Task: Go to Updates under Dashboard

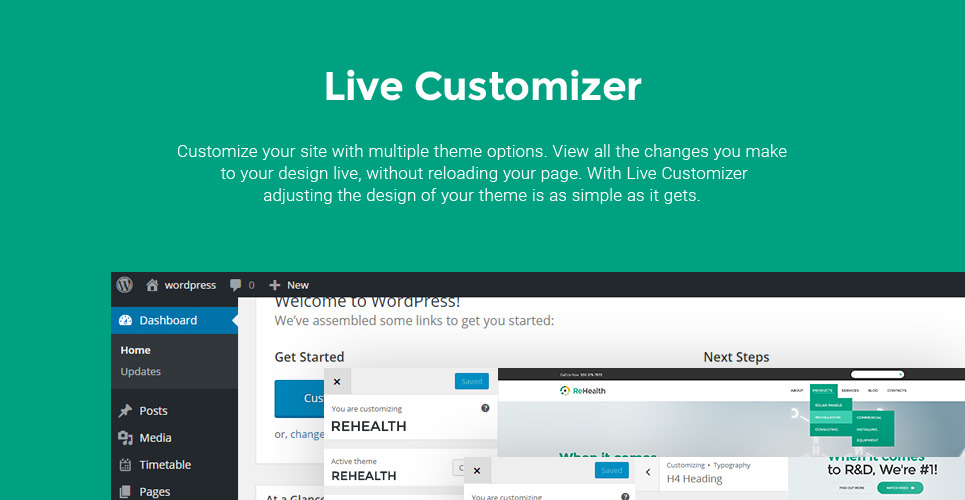Action: pyautogui.click(x=141, y=372)
